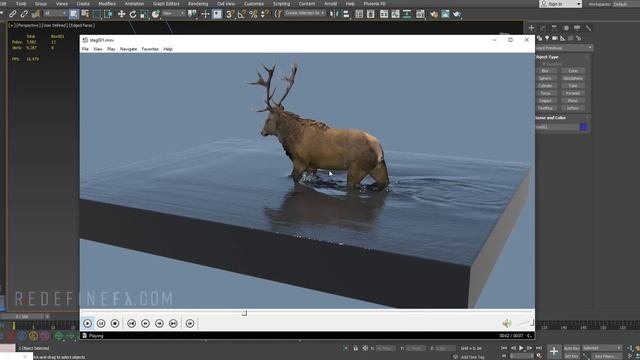Toggle Spinner Snap in the toolbar

[265, 14]
